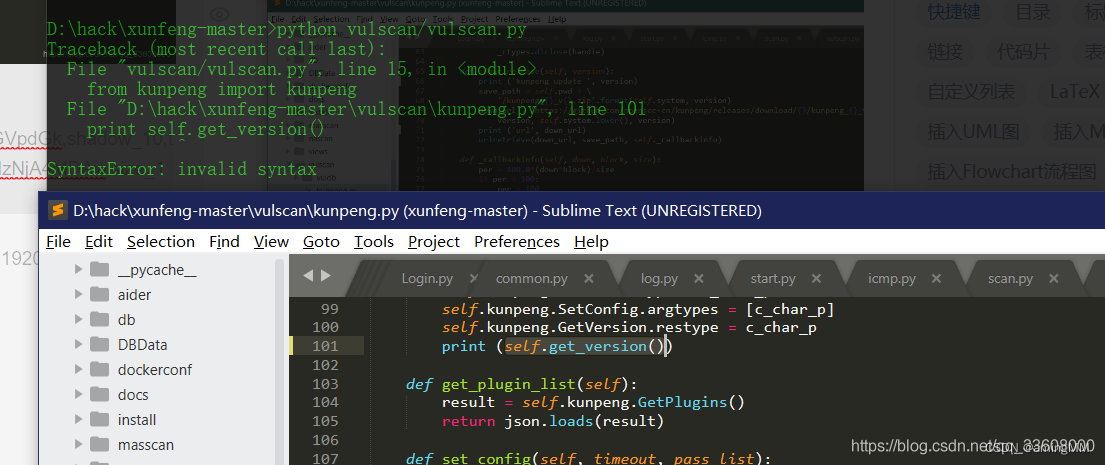
Task: Click the folder icon beside docs
Action: click(x=99, y=395)
